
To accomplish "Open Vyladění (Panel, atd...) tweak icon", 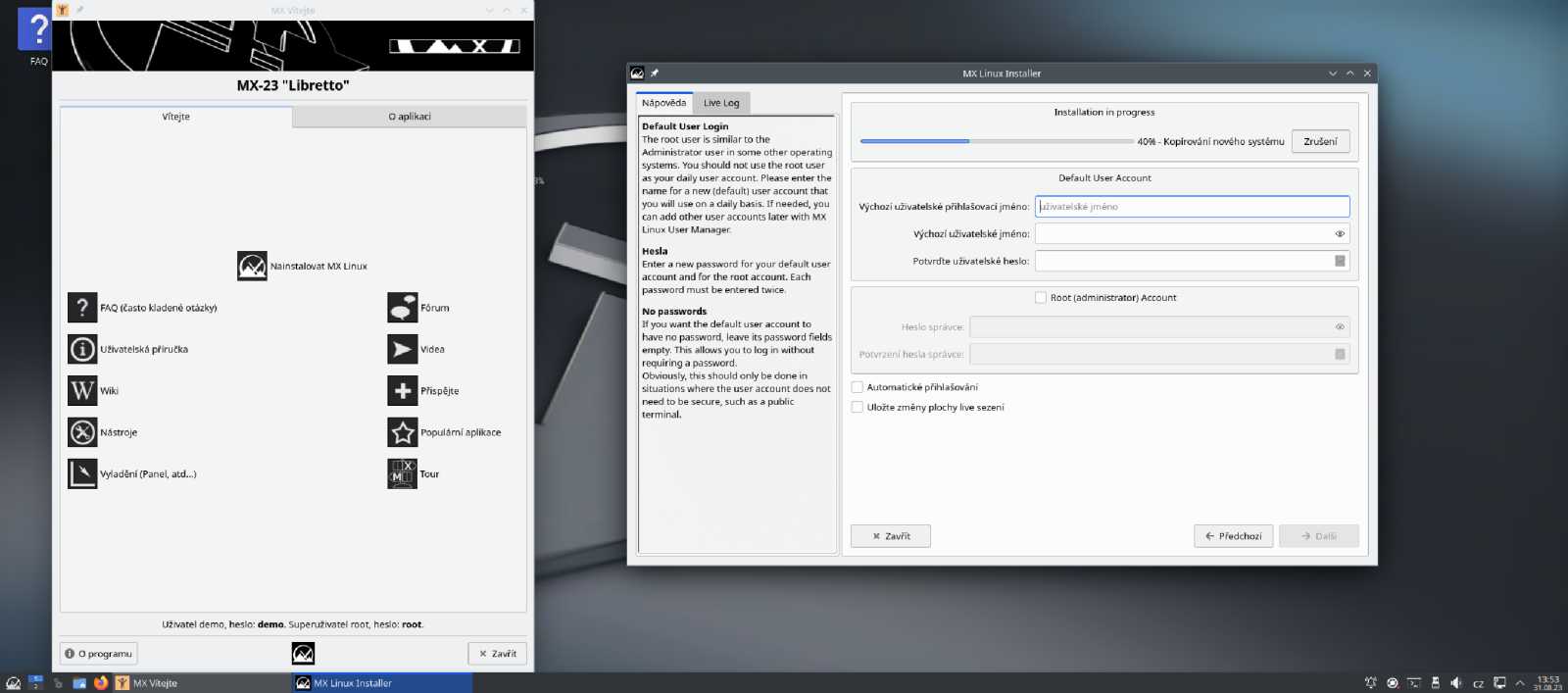I will 82,473.
